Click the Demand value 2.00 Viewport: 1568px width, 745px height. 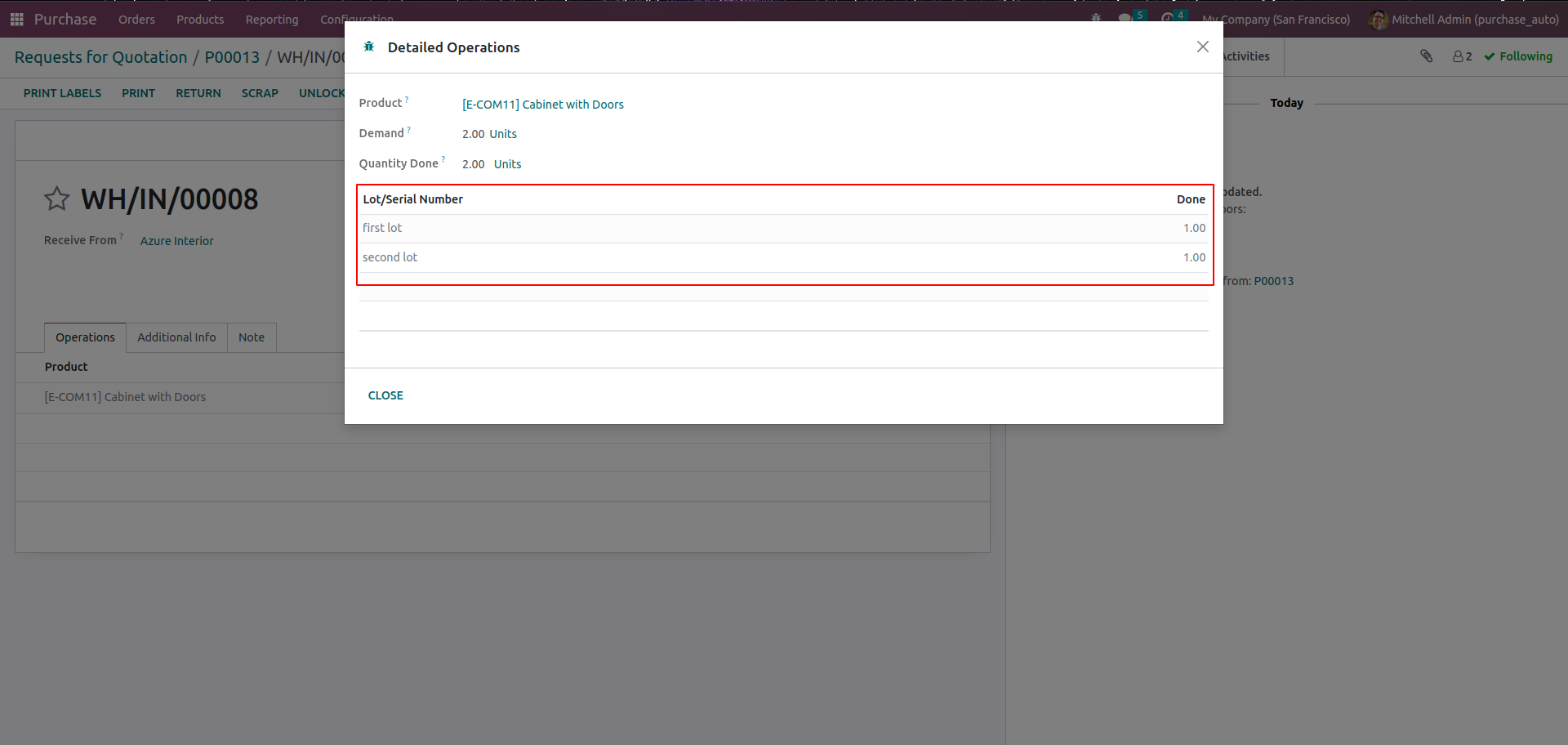click(473, 134)
